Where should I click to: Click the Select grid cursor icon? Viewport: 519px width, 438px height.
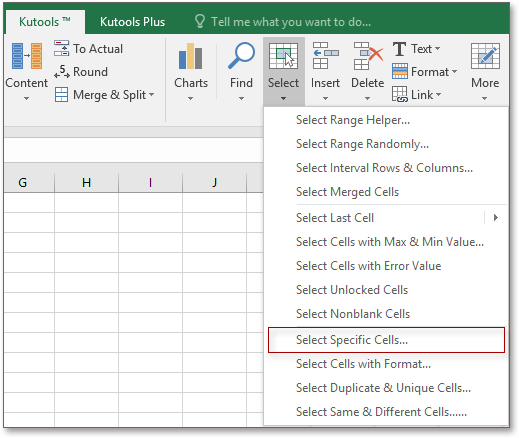point(283,56)
